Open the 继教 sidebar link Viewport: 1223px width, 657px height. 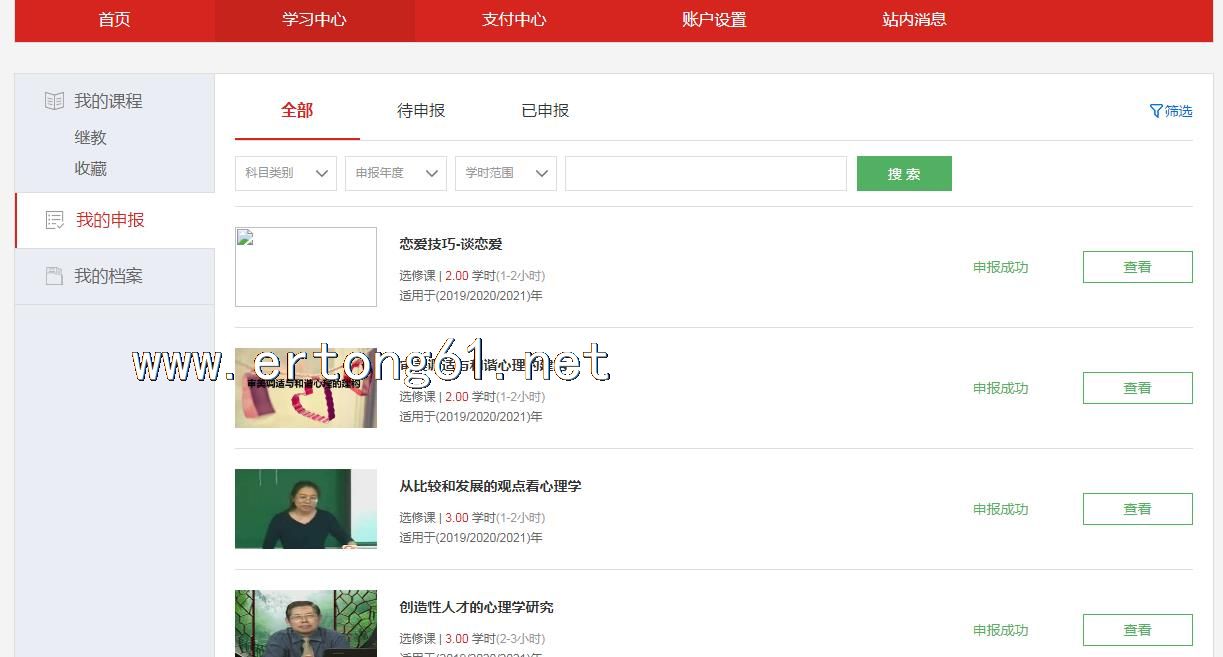click(90, 138)
